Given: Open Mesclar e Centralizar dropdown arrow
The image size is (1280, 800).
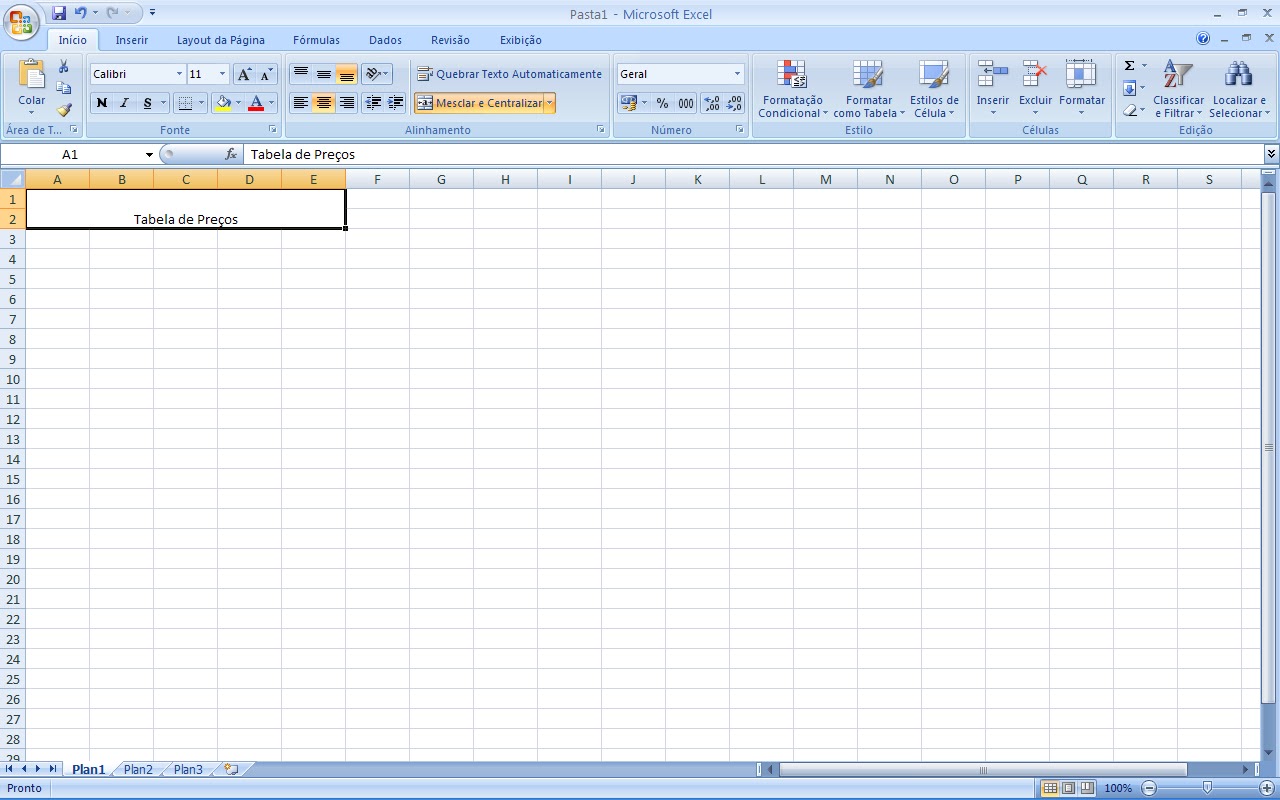Looking at the screenshot, I should (549, 103).
